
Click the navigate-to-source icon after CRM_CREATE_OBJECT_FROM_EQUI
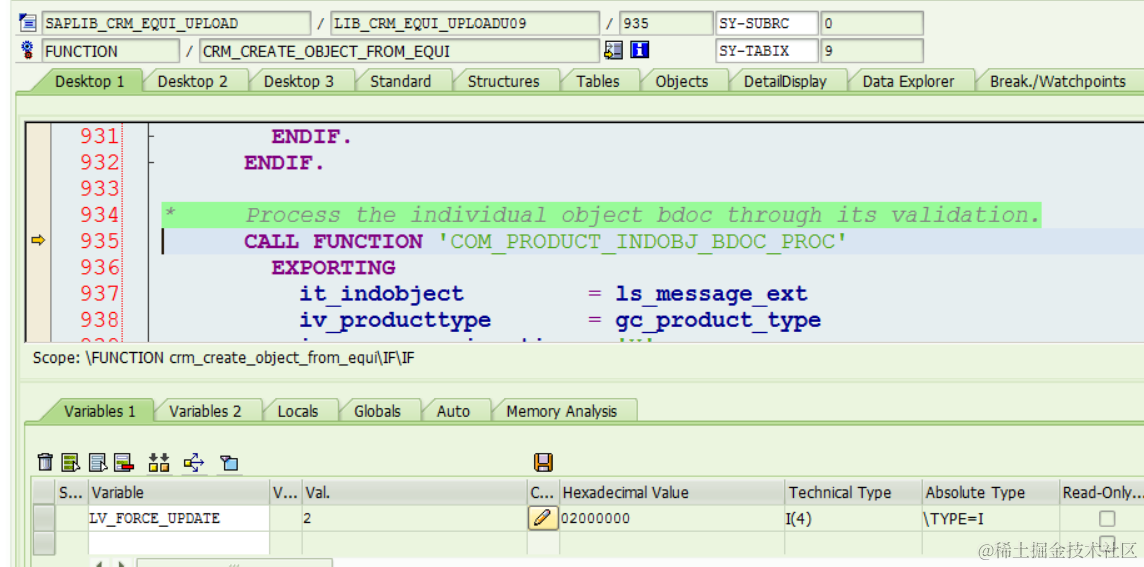[614, 50]
